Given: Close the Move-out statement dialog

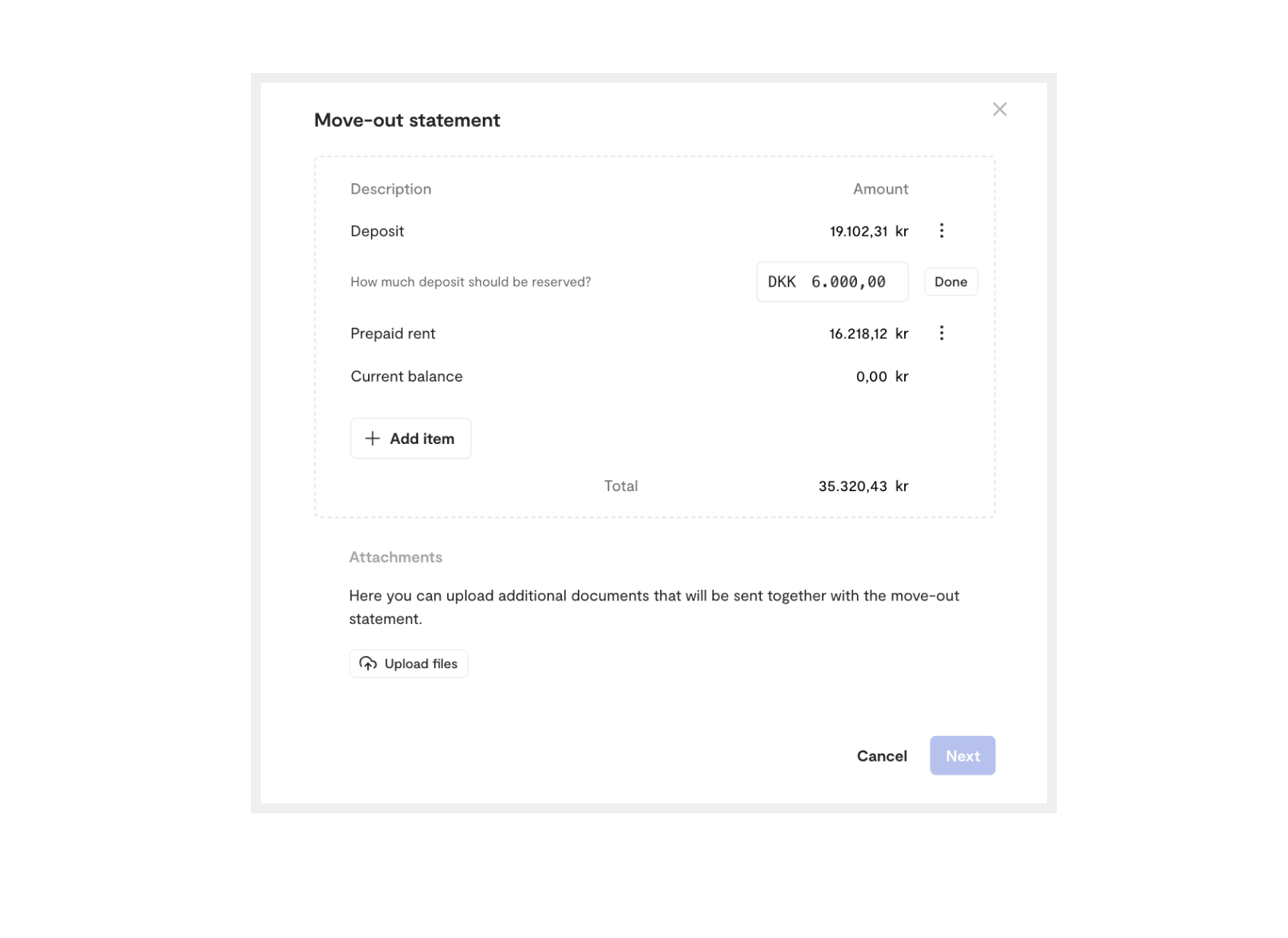Looking at the screenshot, I should (999, 109).
